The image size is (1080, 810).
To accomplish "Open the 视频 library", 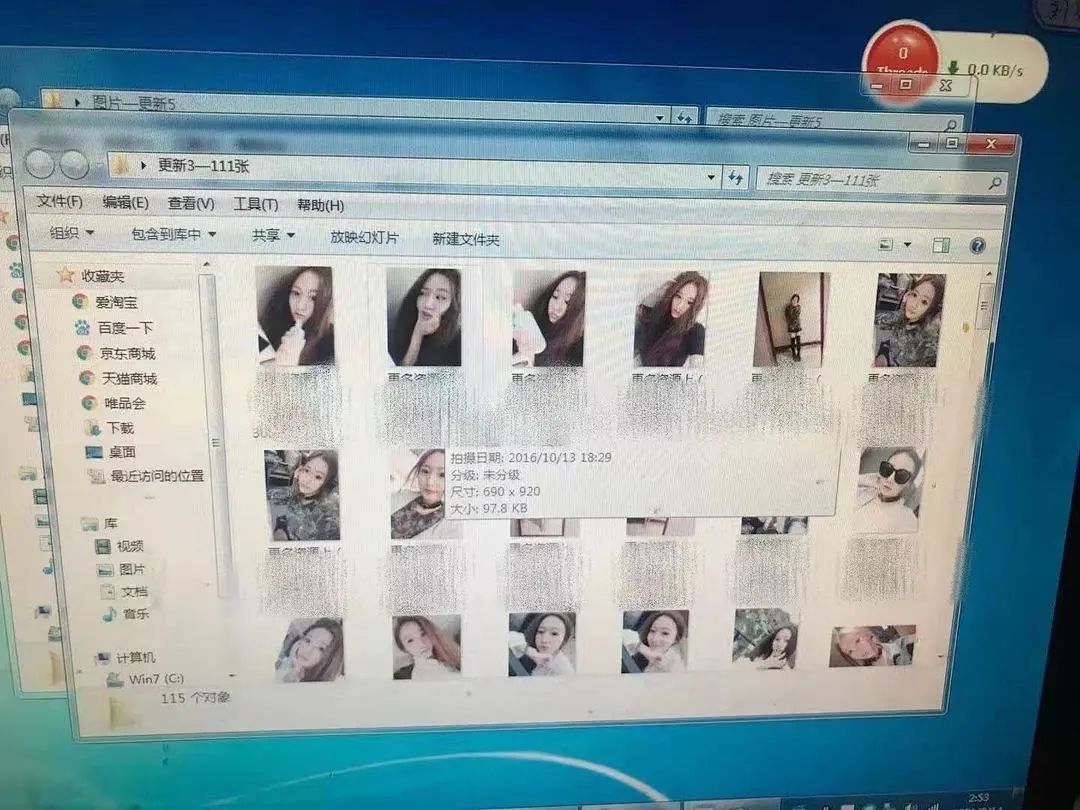I will [130, 546].
